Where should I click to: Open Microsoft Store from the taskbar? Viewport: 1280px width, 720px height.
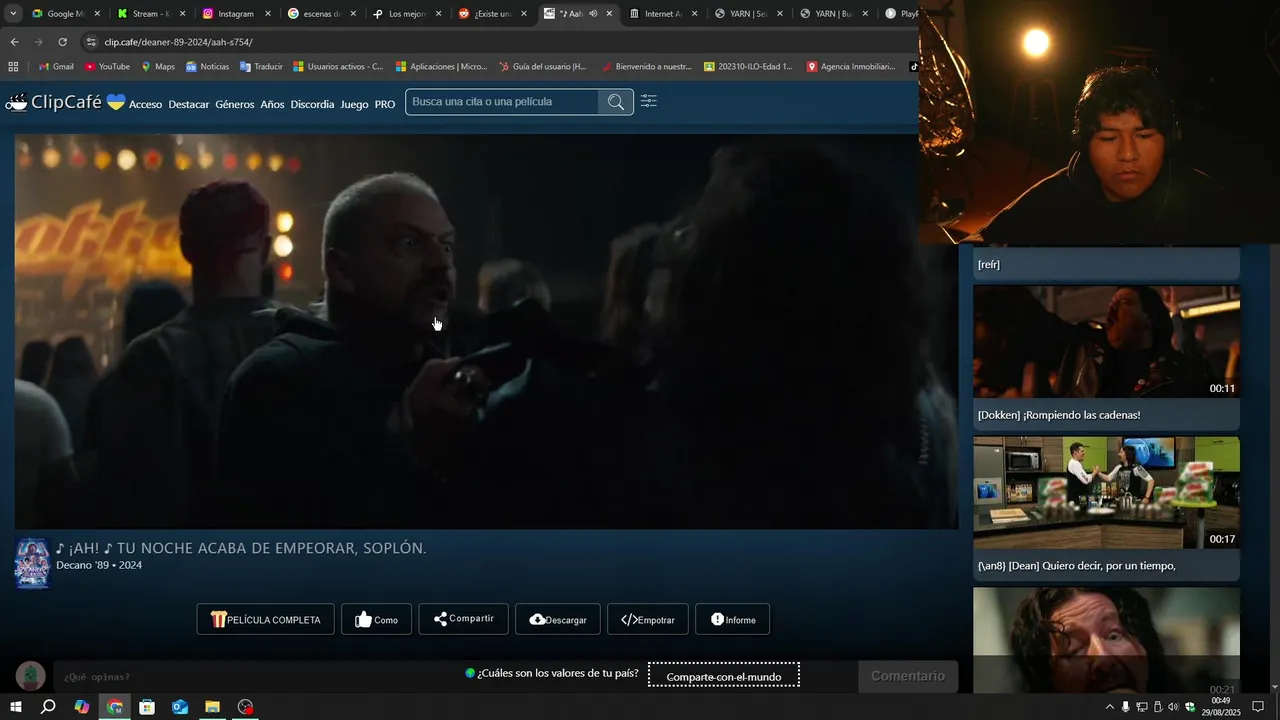147,707
